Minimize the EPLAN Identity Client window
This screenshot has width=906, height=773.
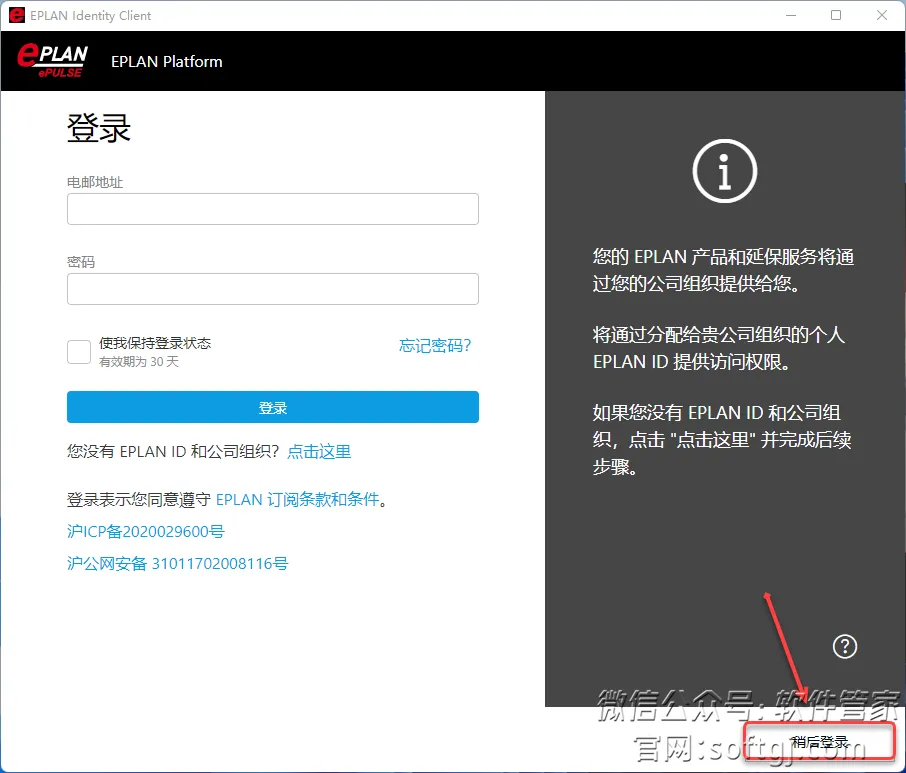[x=789, y=15]
